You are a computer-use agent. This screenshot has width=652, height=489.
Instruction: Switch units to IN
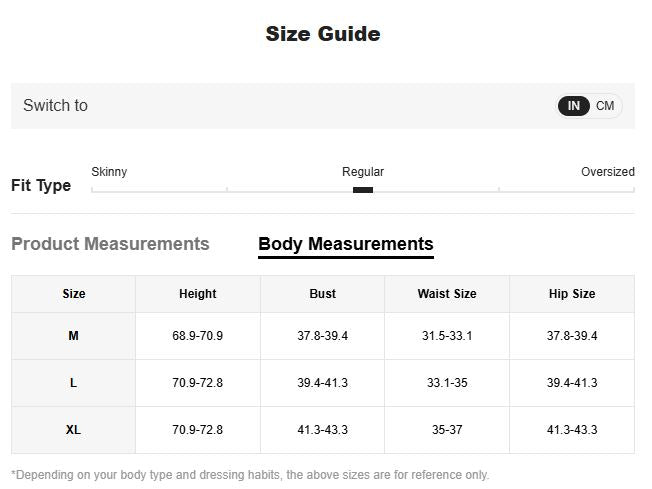click(x=574, y=106)
